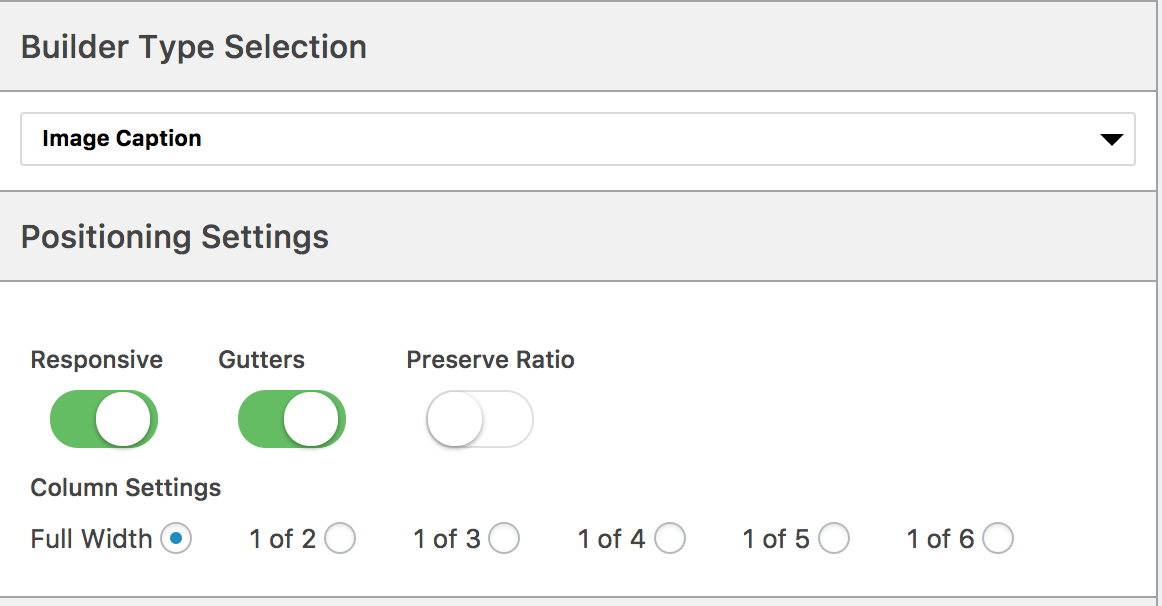Image resolution: width=1162 pixels, height=606 pixels.
Task: Select the 1 of 5 column radio button
Action: (x=834, y=539)
